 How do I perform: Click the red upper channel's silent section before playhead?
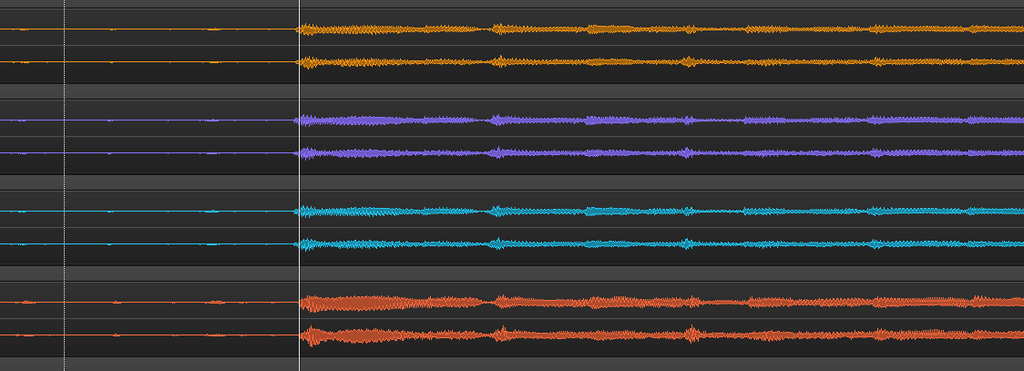(x=149, y=302)
